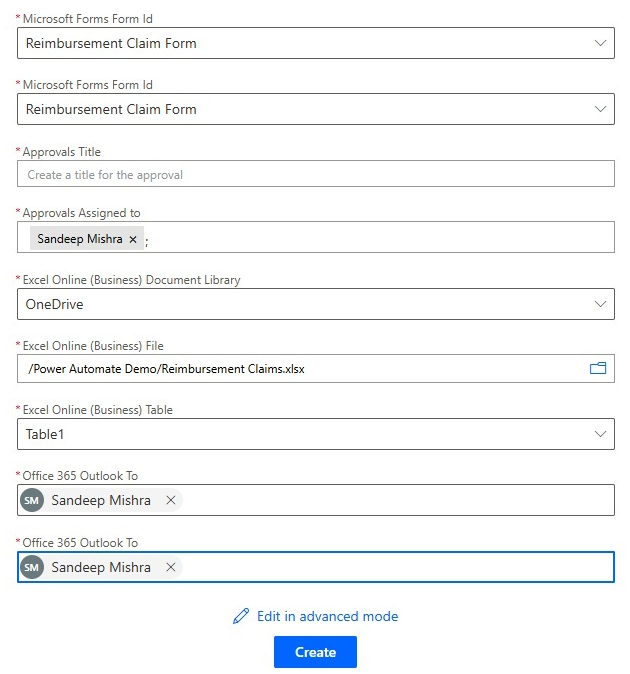Click the SM avatar in second Outlook To field
This screenshot has height=674, width=630.
[x=32, y=567]
